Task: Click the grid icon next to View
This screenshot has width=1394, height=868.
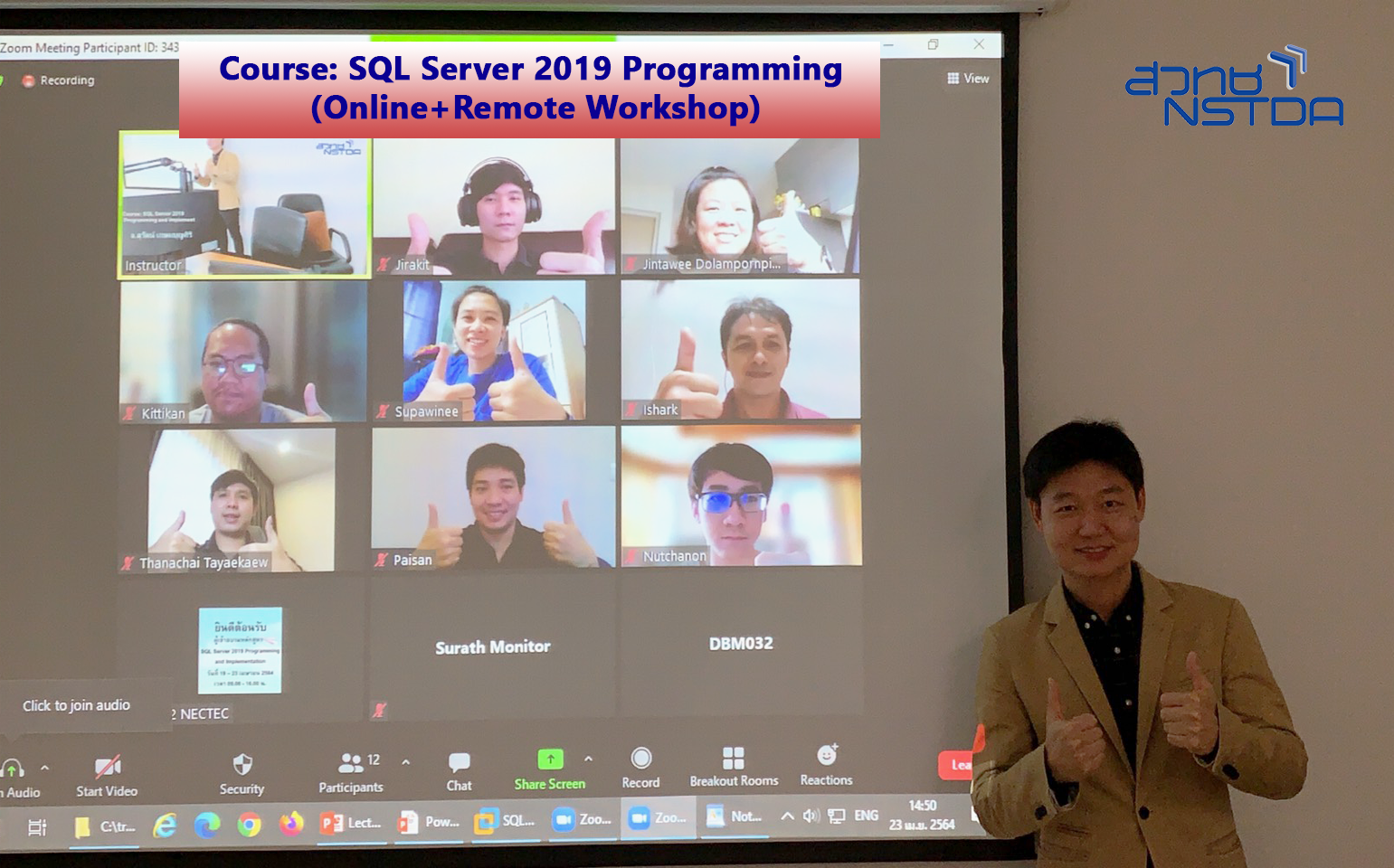Action: [953, 79]
